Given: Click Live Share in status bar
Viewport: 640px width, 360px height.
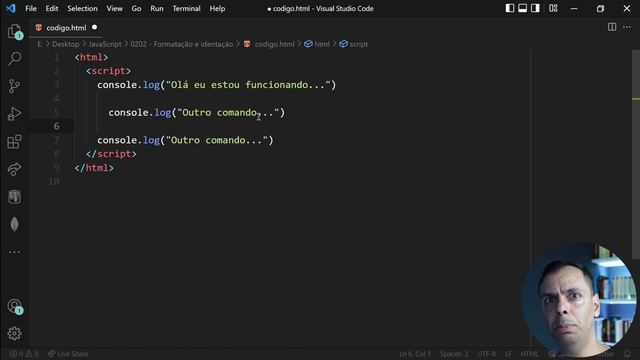Looking at the screenshot, I should tap(68, 353).
